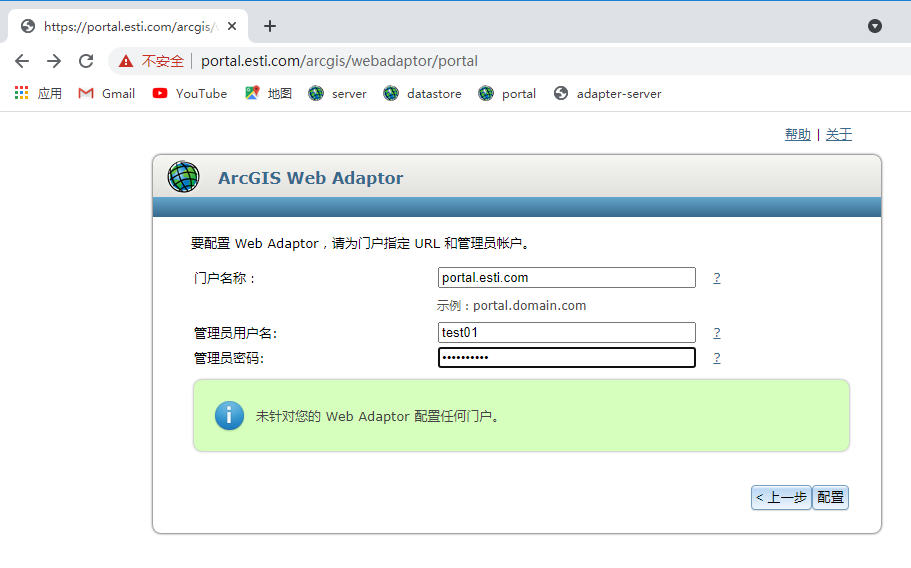Click the browser back arrow
This screenshot has height=568, width=911.
pos(22,61)
